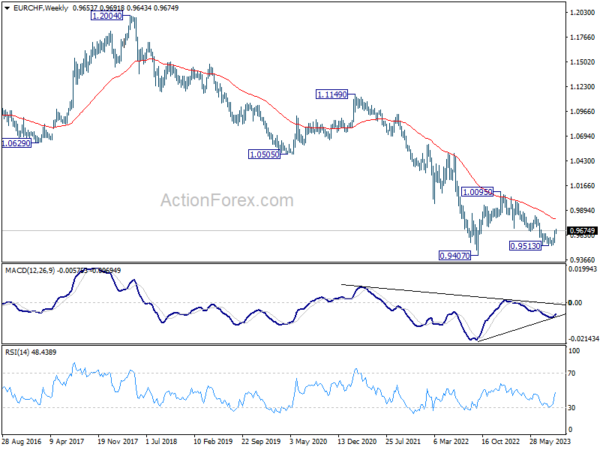Select the 1.04300 price axis value
This screenshot has width=600, height=450.
pos(582,161)
